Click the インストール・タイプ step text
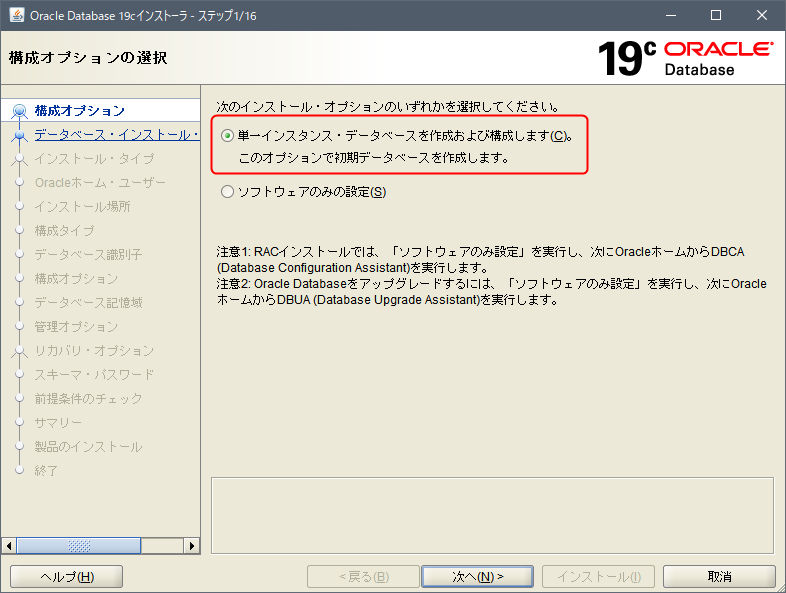Screen dimensions: 786x593 tap(94, 158)
